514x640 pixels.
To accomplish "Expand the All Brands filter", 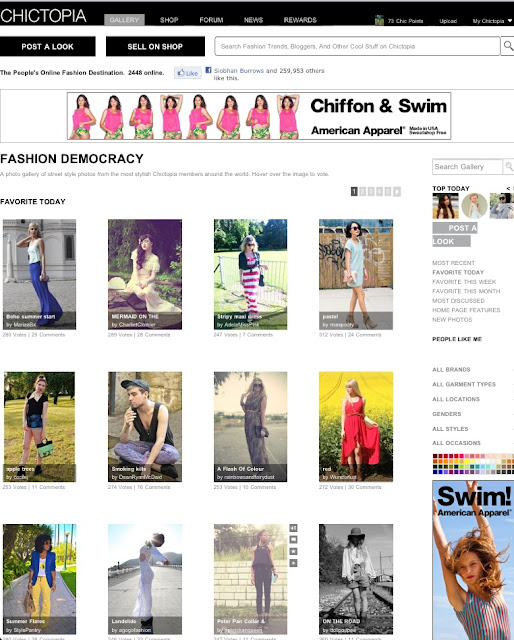I will pyautogui.click(x=451, y=369).
